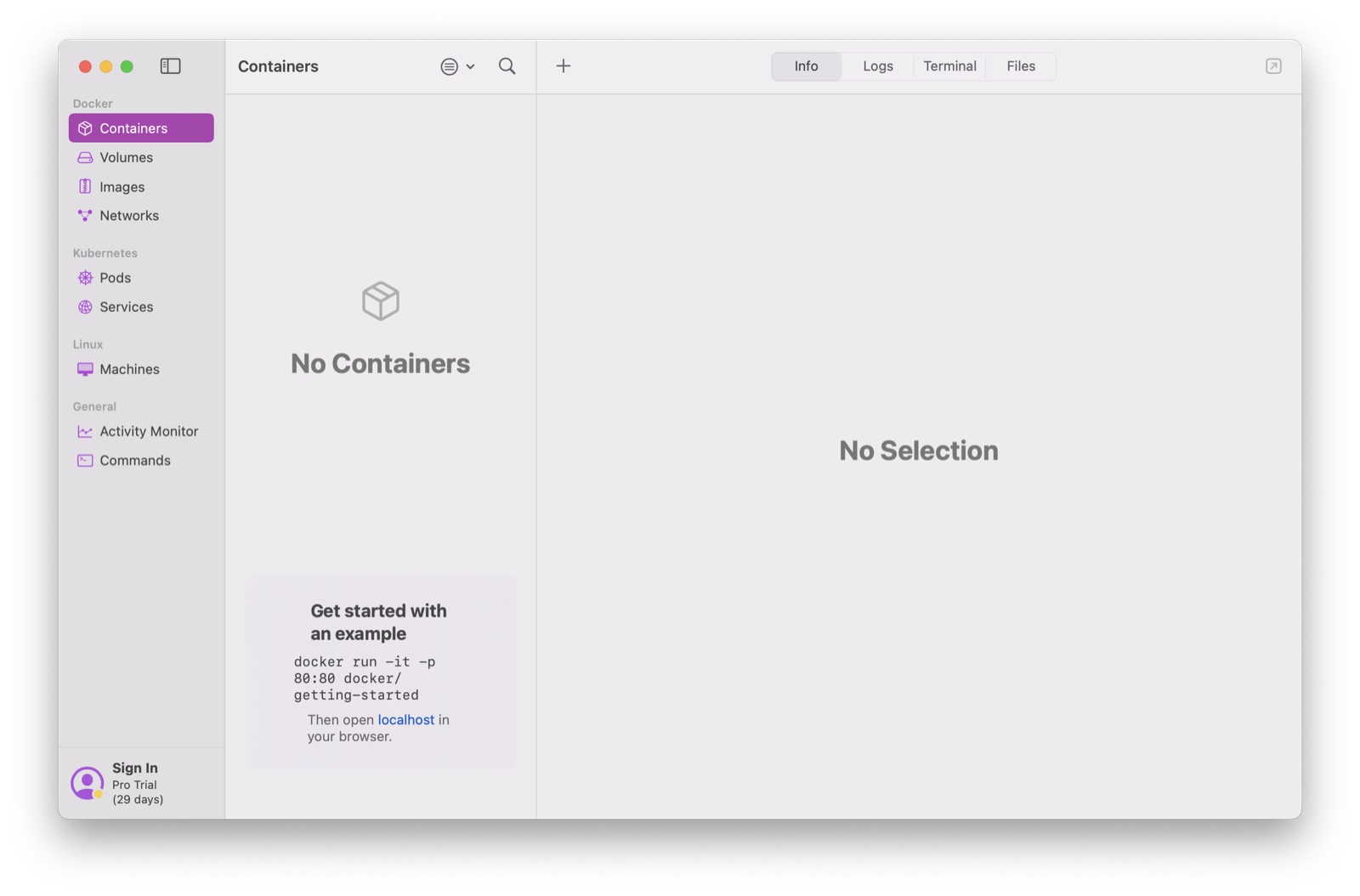The height and width of the screenshot is (896, 1360).
Task: Click the Containers panel title
Action: (x=278, y=66)
